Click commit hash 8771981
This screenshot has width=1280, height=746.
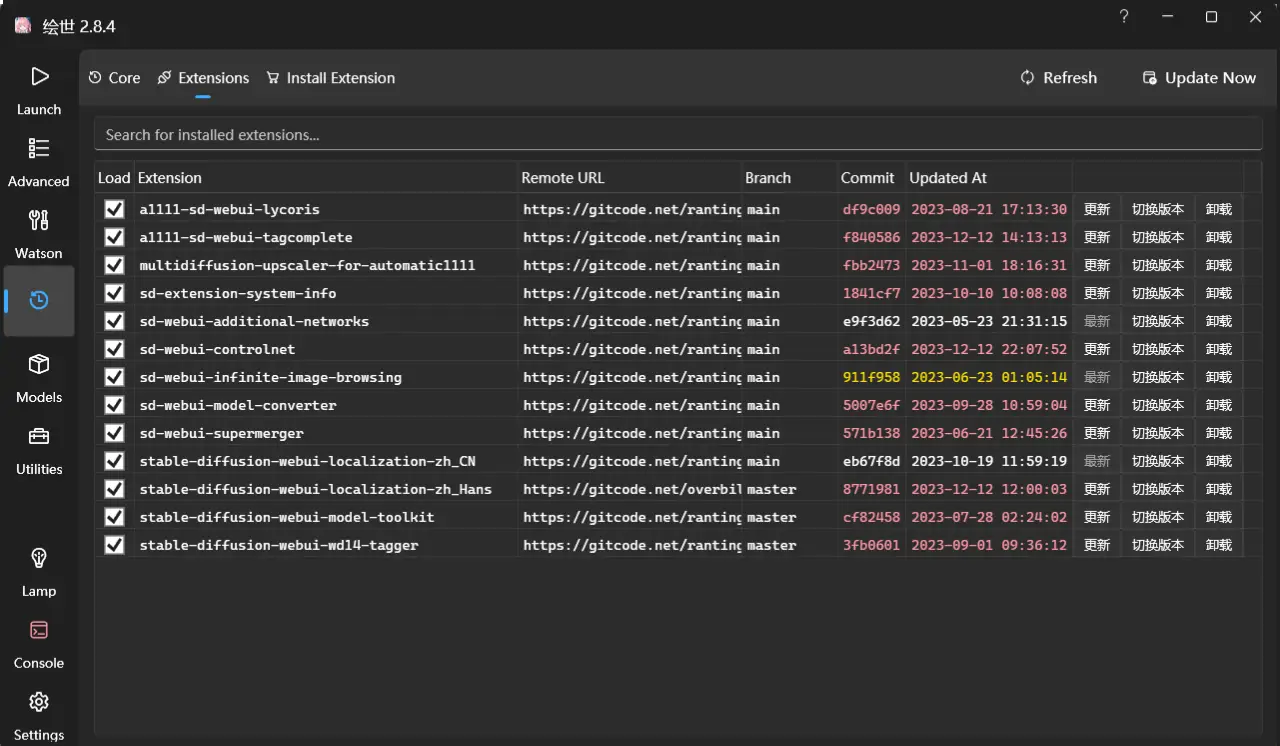click(871, 489)
